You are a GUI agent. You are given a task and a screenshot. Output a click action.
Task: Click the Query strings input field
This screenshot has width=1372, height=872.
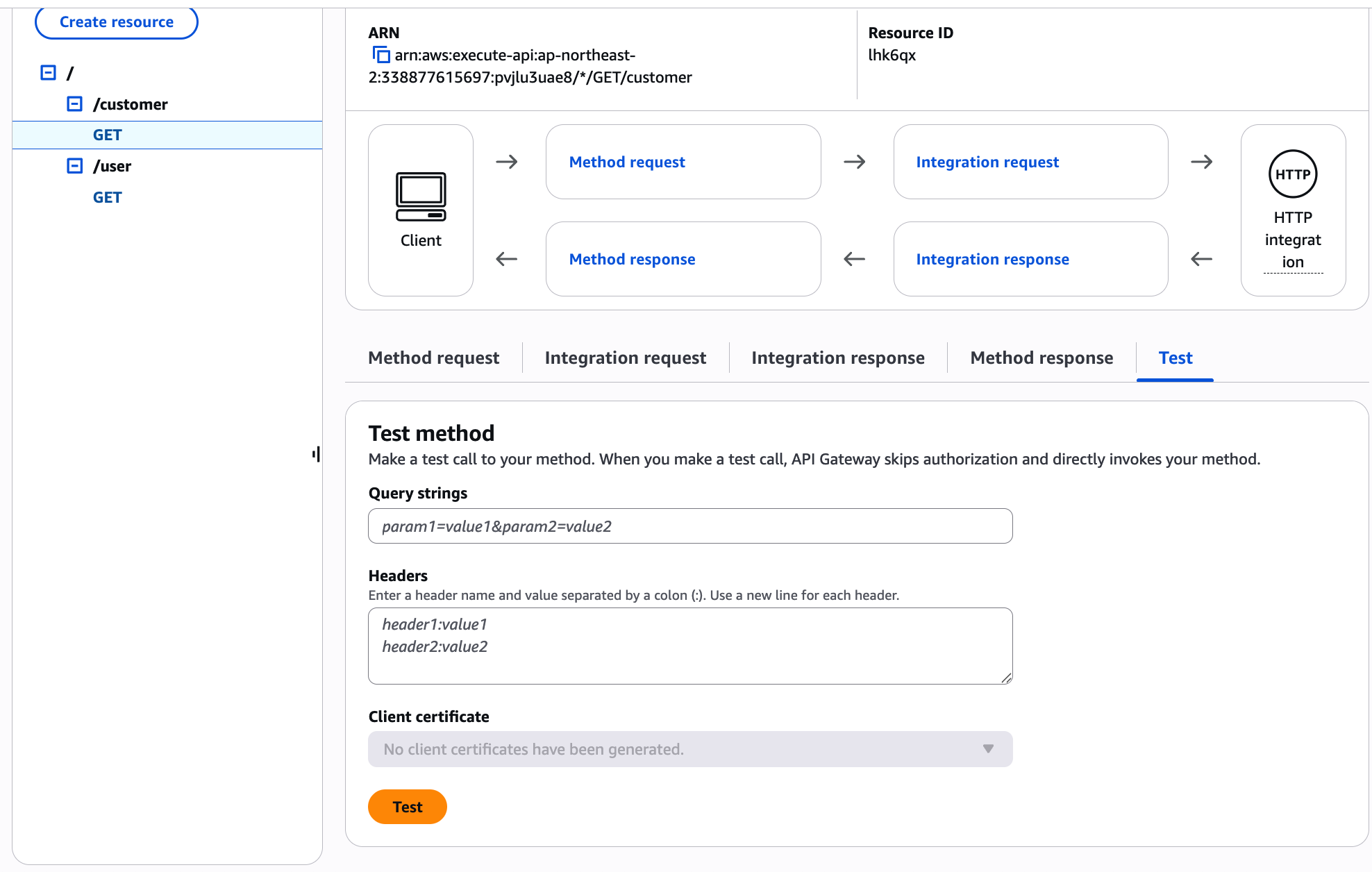coord(689,526)
